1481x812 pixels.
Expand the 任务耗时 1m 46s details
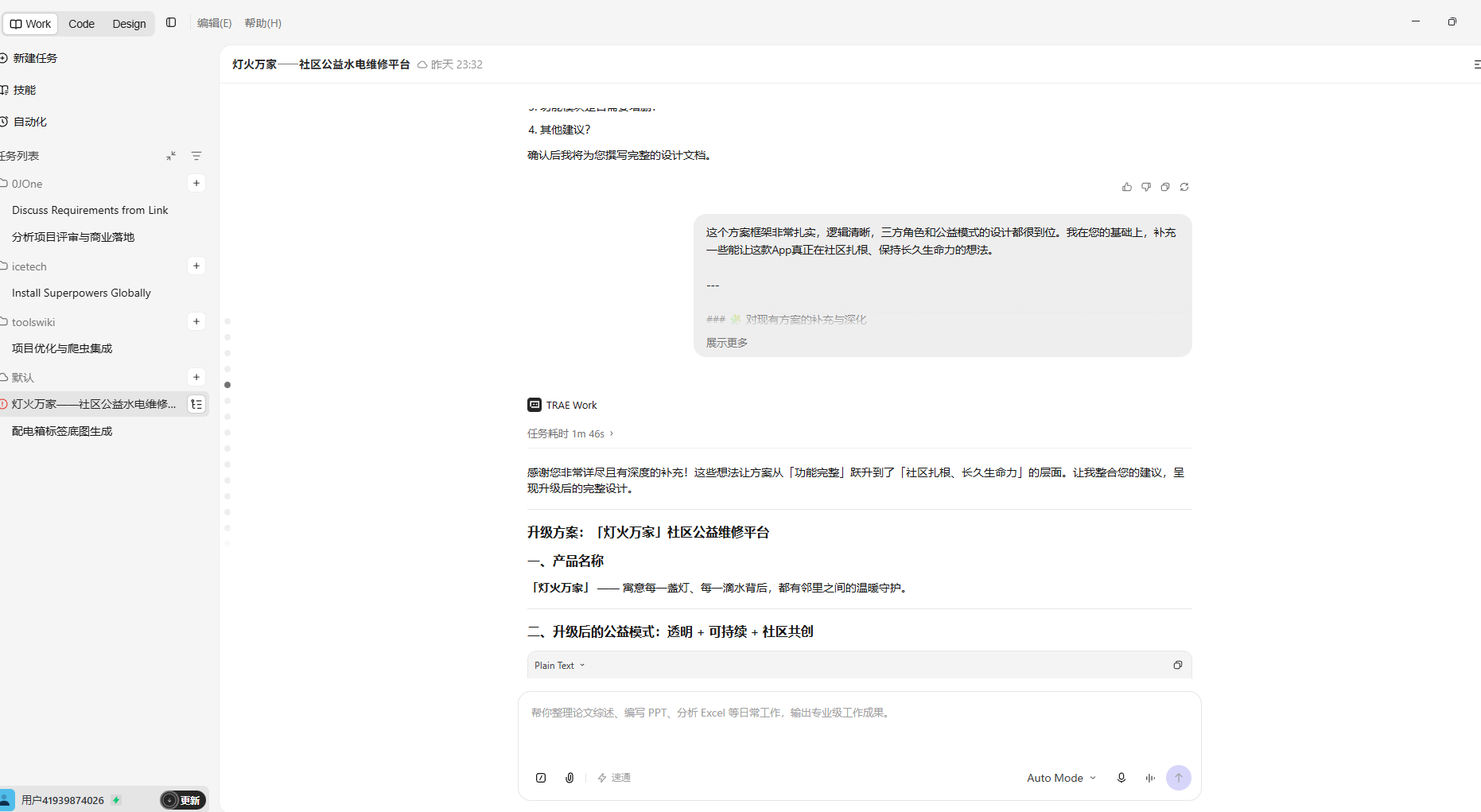[x=570, y=433]
